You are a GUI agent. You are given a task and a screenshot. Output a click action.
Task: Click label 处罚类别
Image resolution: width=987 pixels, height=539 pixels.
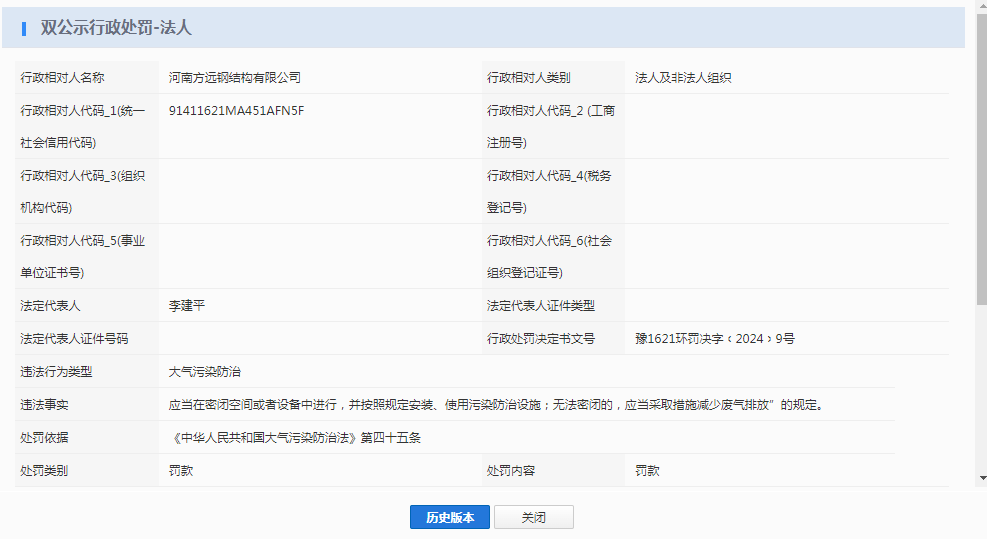tap(44, 471)
